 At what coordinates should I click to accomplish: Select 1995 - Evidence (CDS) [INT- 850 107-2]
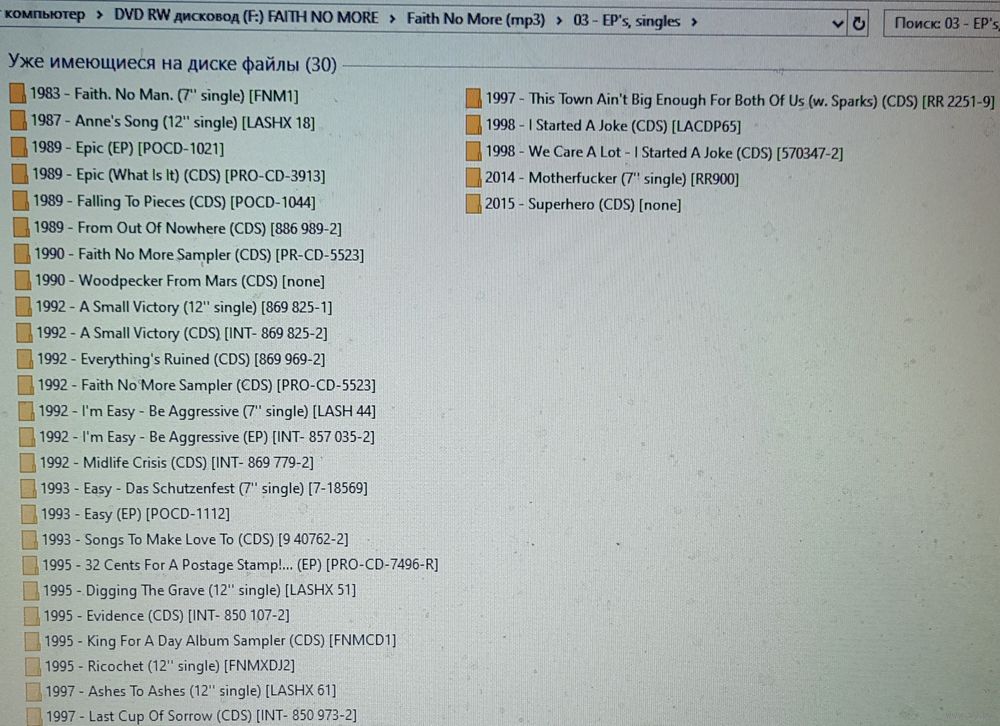166,616
